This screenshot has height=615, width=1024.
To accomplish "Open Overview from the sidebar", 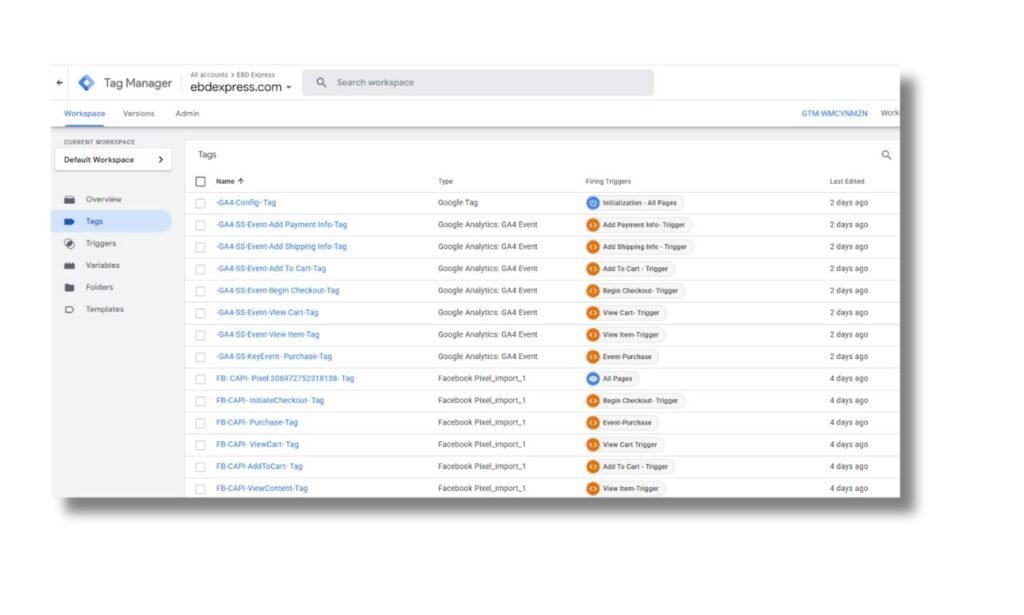I will click(103, 200).
